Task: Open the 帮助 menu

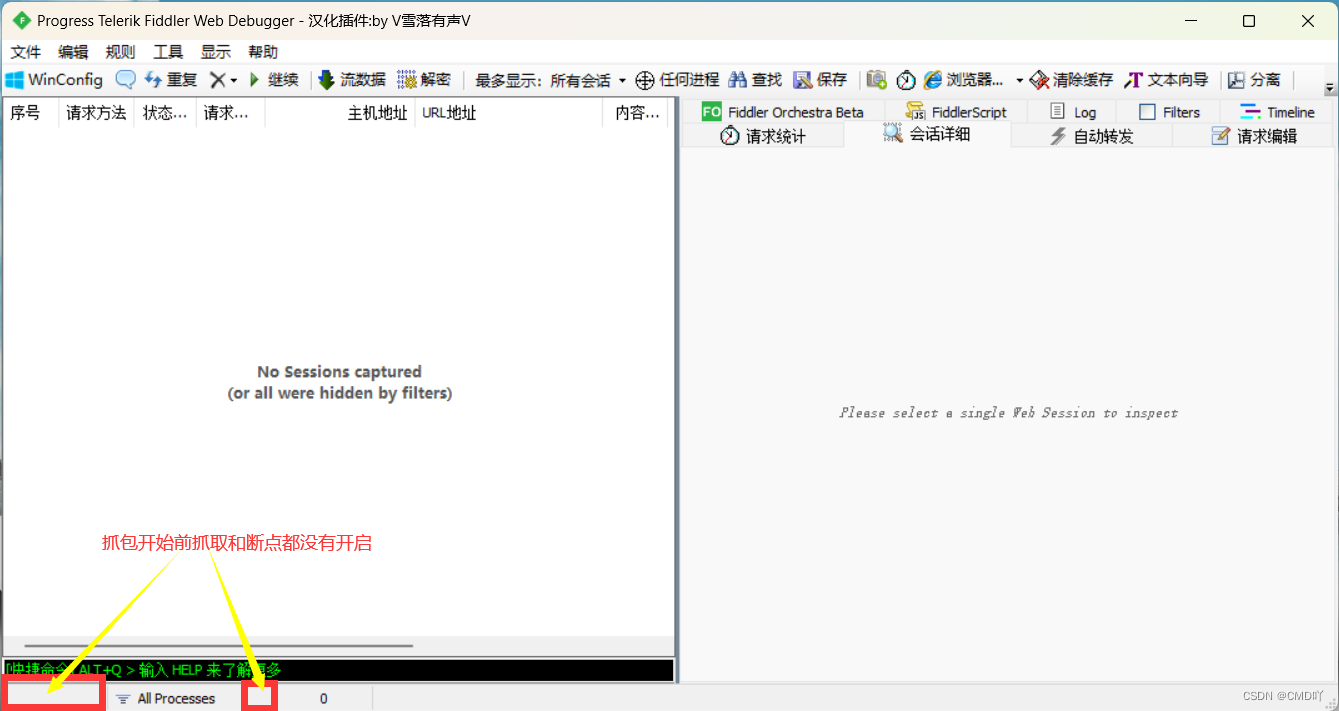Action: [x=263, y=52]
